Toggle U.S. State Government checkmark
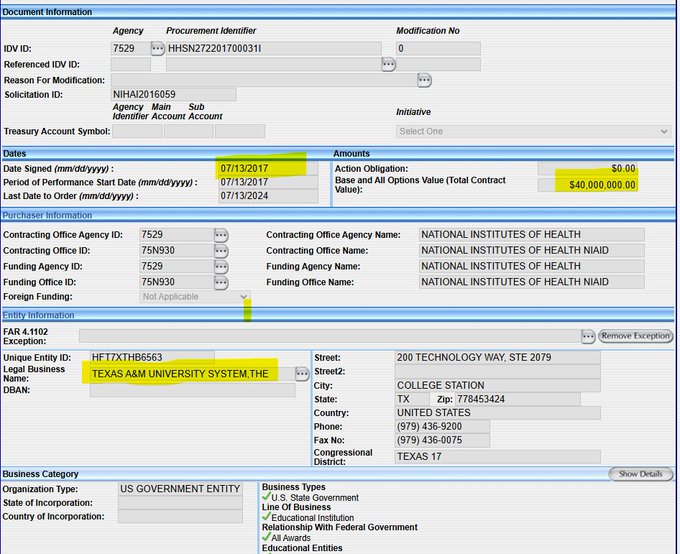The image size is (680, 554). pyautogui.click(x=266, y=497)
